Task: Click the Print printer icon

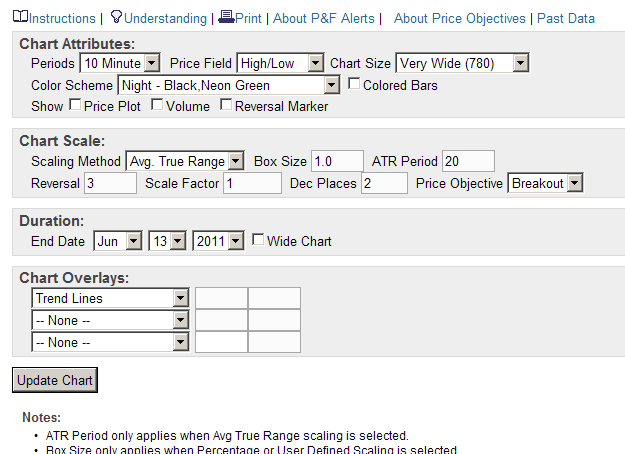Action: (x=226, y=18)
